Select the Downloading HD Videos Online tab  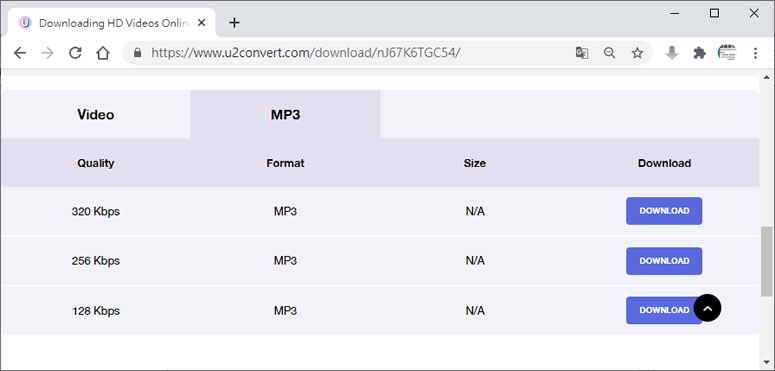[x=112, y=23]
